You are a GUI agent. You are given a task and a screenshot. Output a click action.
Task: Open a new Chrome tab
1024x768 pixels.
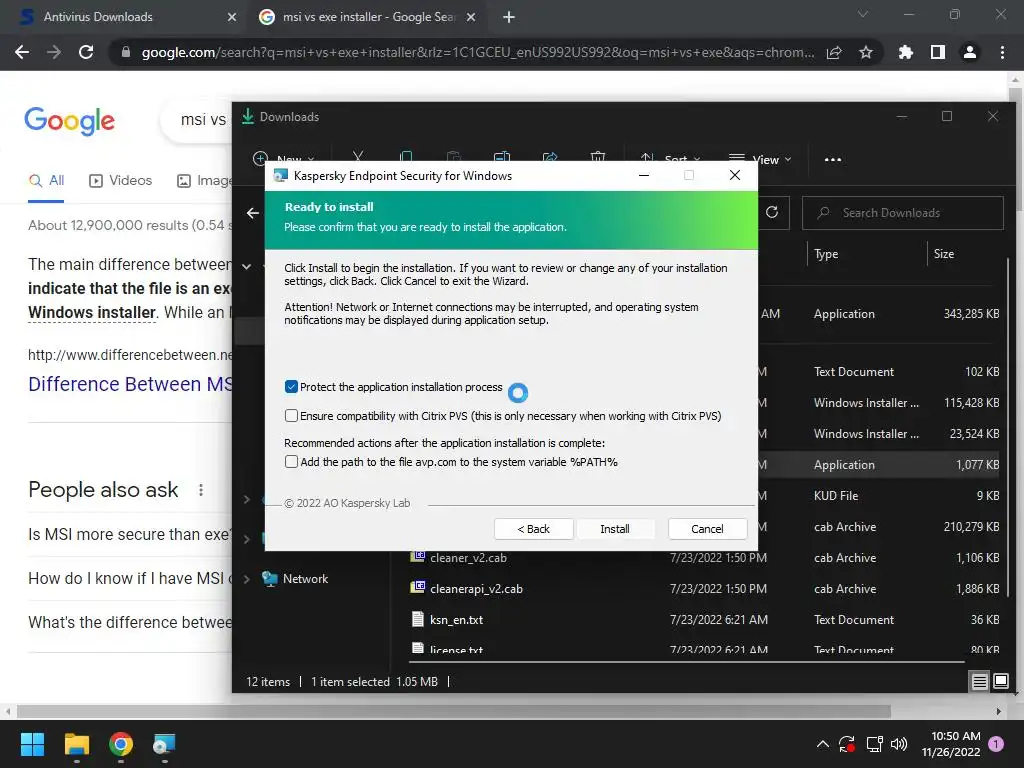(509, 17)
